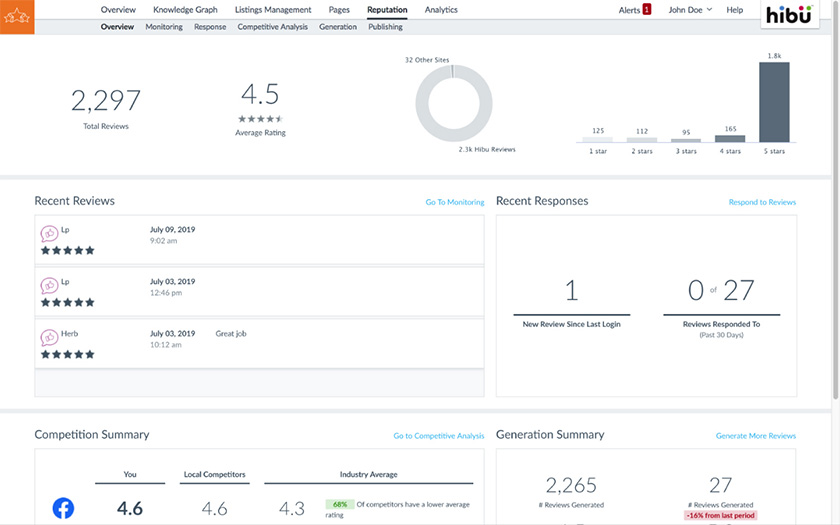The width and height of the screenshot is (840, 525).
Task: Click the hibu logo
Action: pos(789,14)
